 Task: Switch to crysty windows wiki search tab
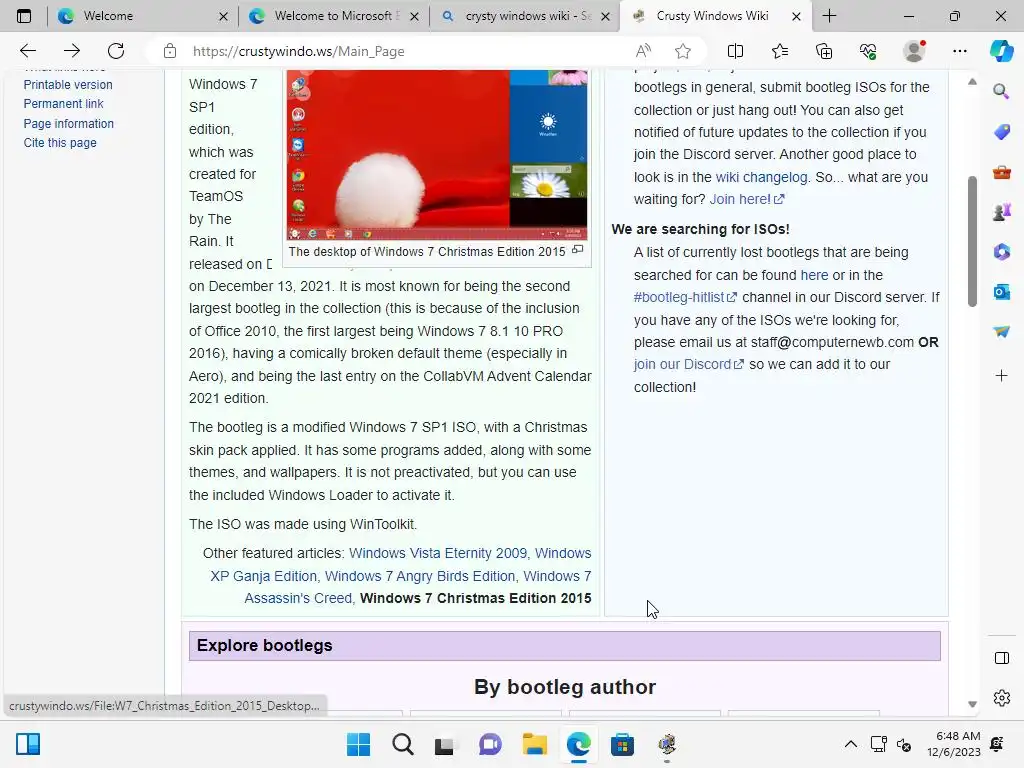point(528,16)
